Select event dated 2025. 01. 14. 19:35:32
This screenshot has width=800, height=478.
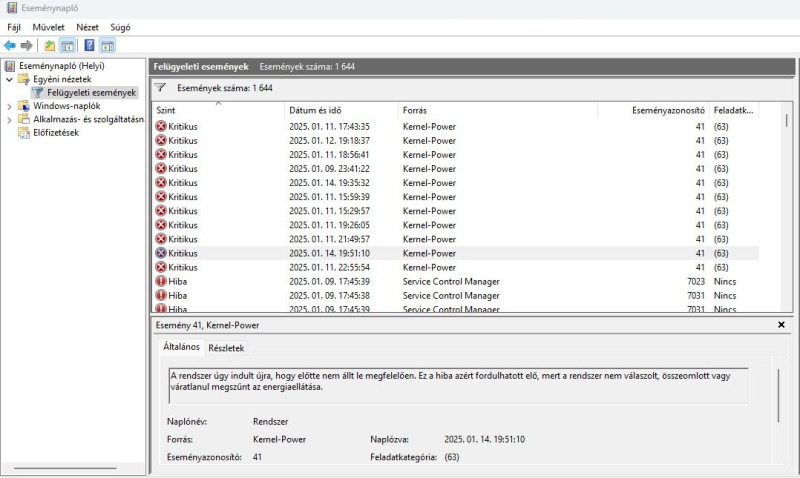tap(456, 183)
